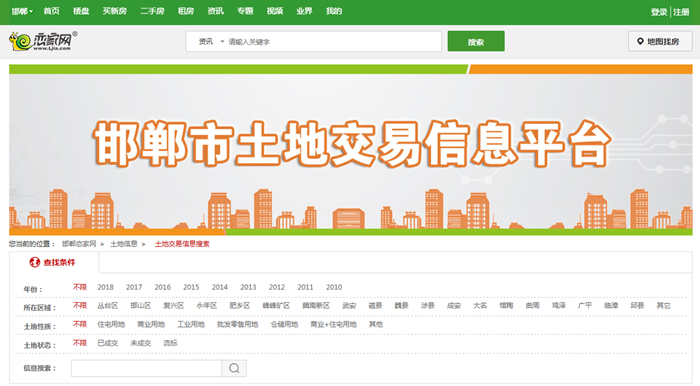Click the 恋家网 snail logo
Screen dimensions: 700x386
click(42, 41)
